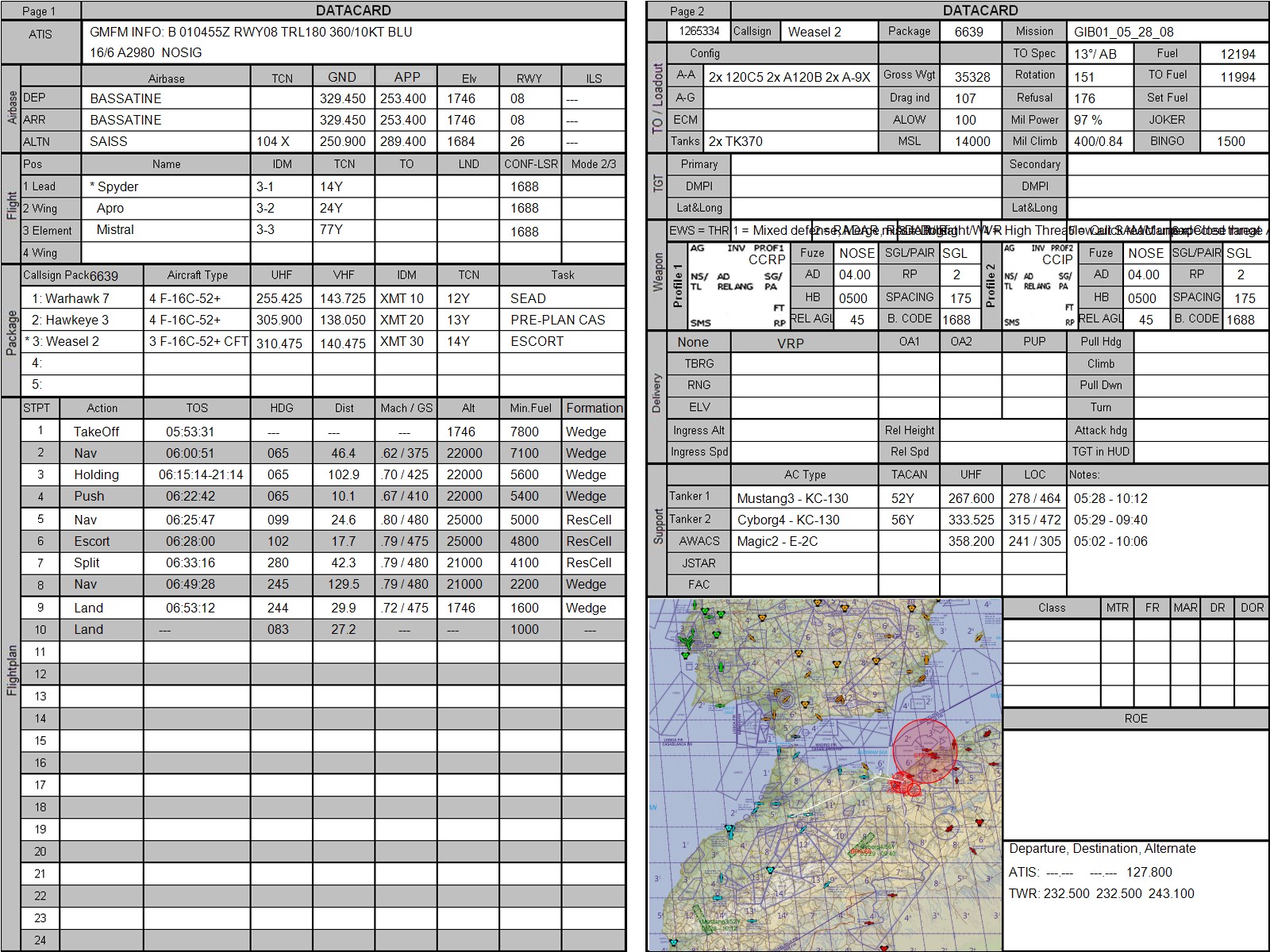This screenshot has width=1270, height=952.
Task: Click AWACS UHF 358.200
Action: coord(971,541)
